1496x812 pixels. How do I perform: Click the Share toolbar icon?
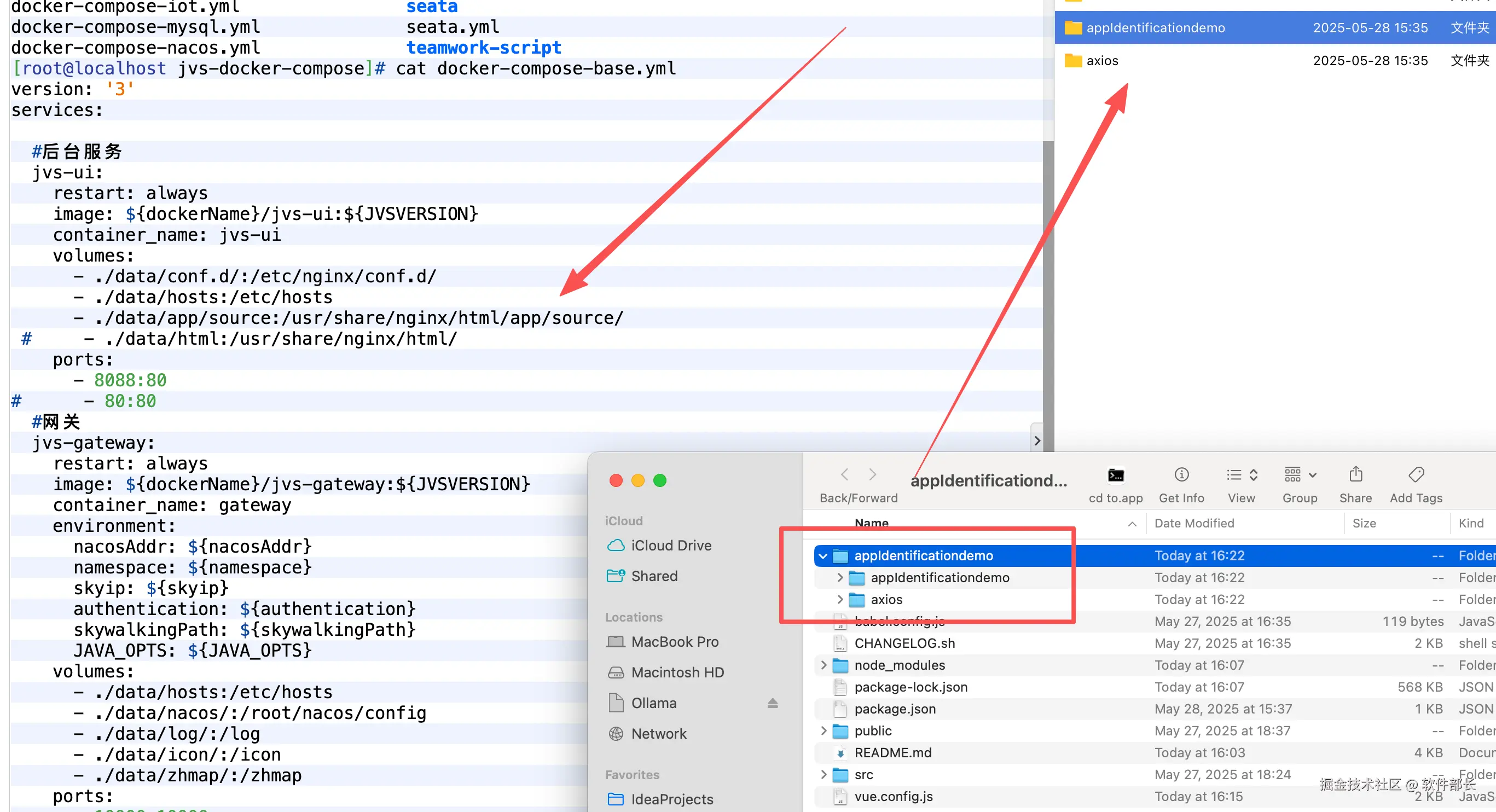tap(1355, 475)
